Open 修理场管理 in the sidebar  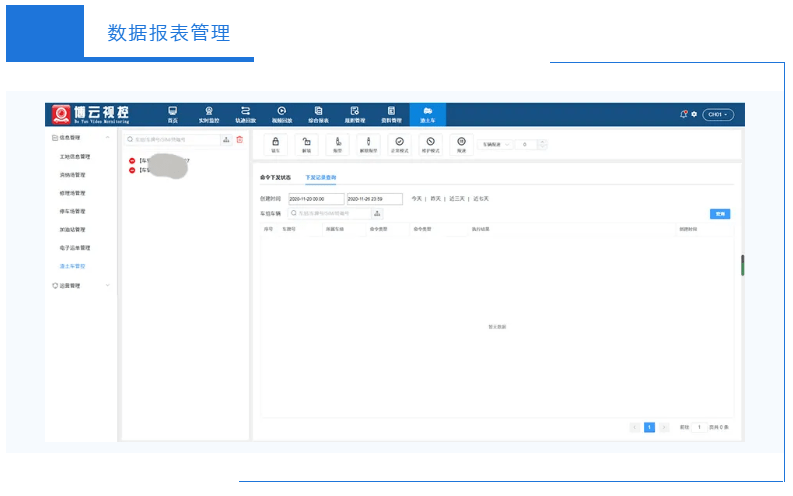pyautogui.click(x=72, y=193)
